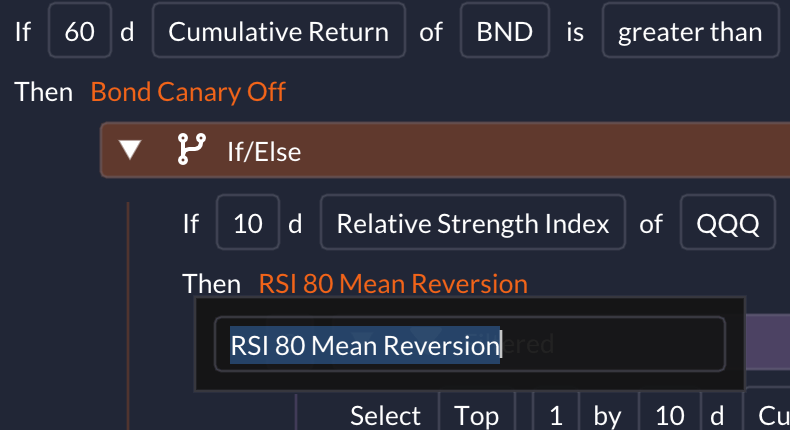Edit the 10 day RSI period field

pos(248,222)
